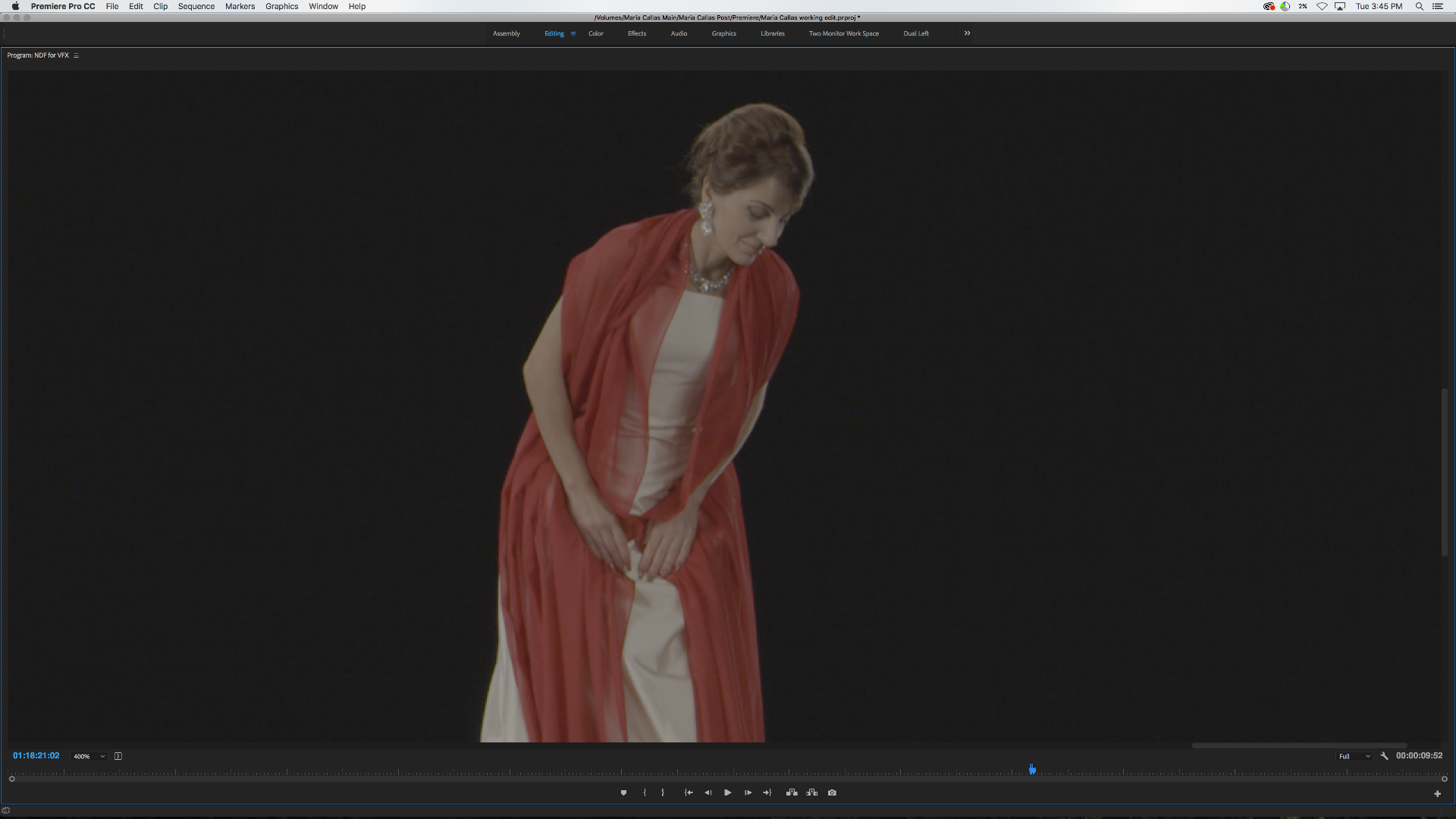Open Notification Center
1456x819 pixels.
(1437, 6)
